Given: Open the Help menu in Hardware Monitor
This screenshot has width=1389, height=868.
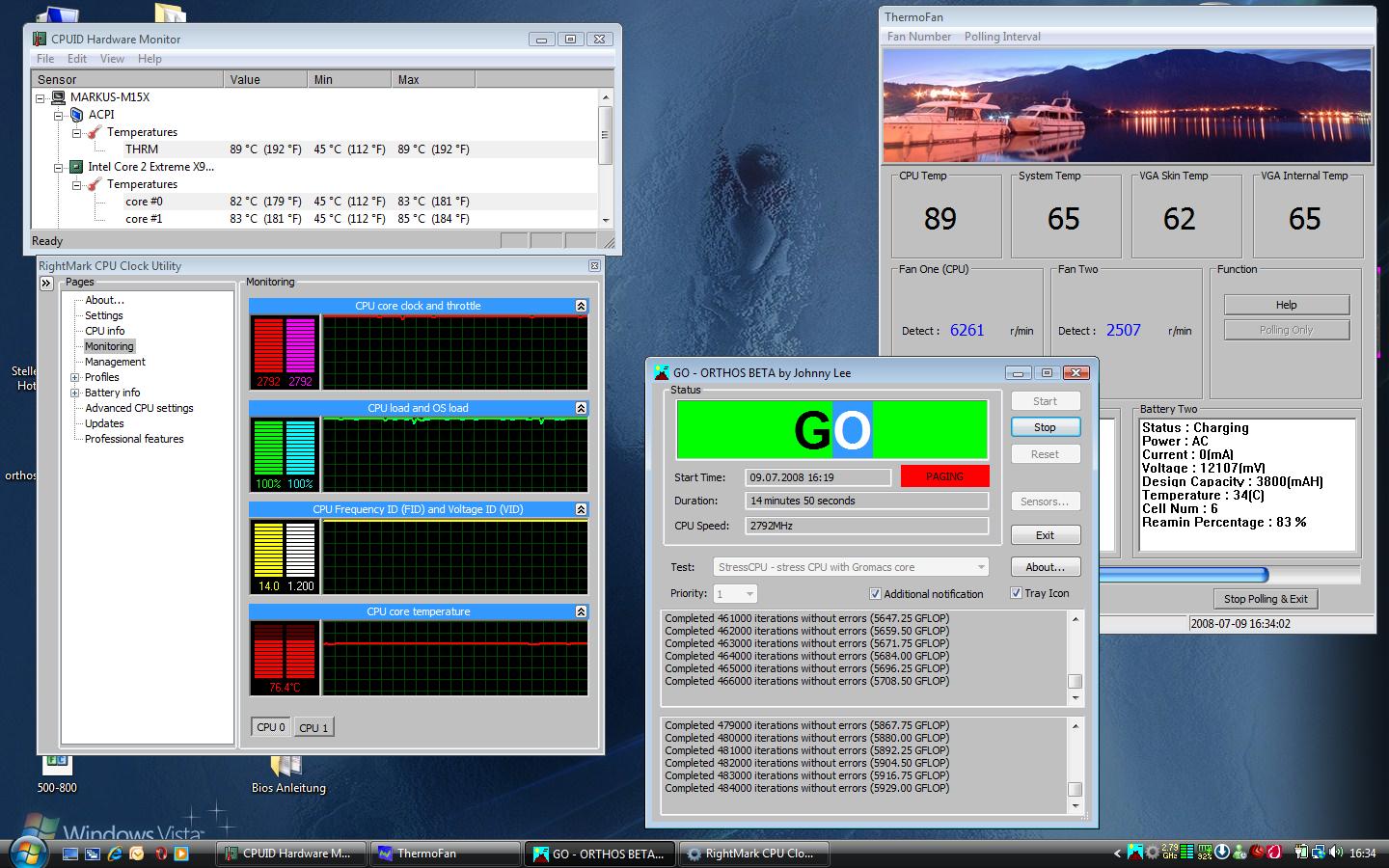Looking at the screenshot, I should click(x=150, y=59).
